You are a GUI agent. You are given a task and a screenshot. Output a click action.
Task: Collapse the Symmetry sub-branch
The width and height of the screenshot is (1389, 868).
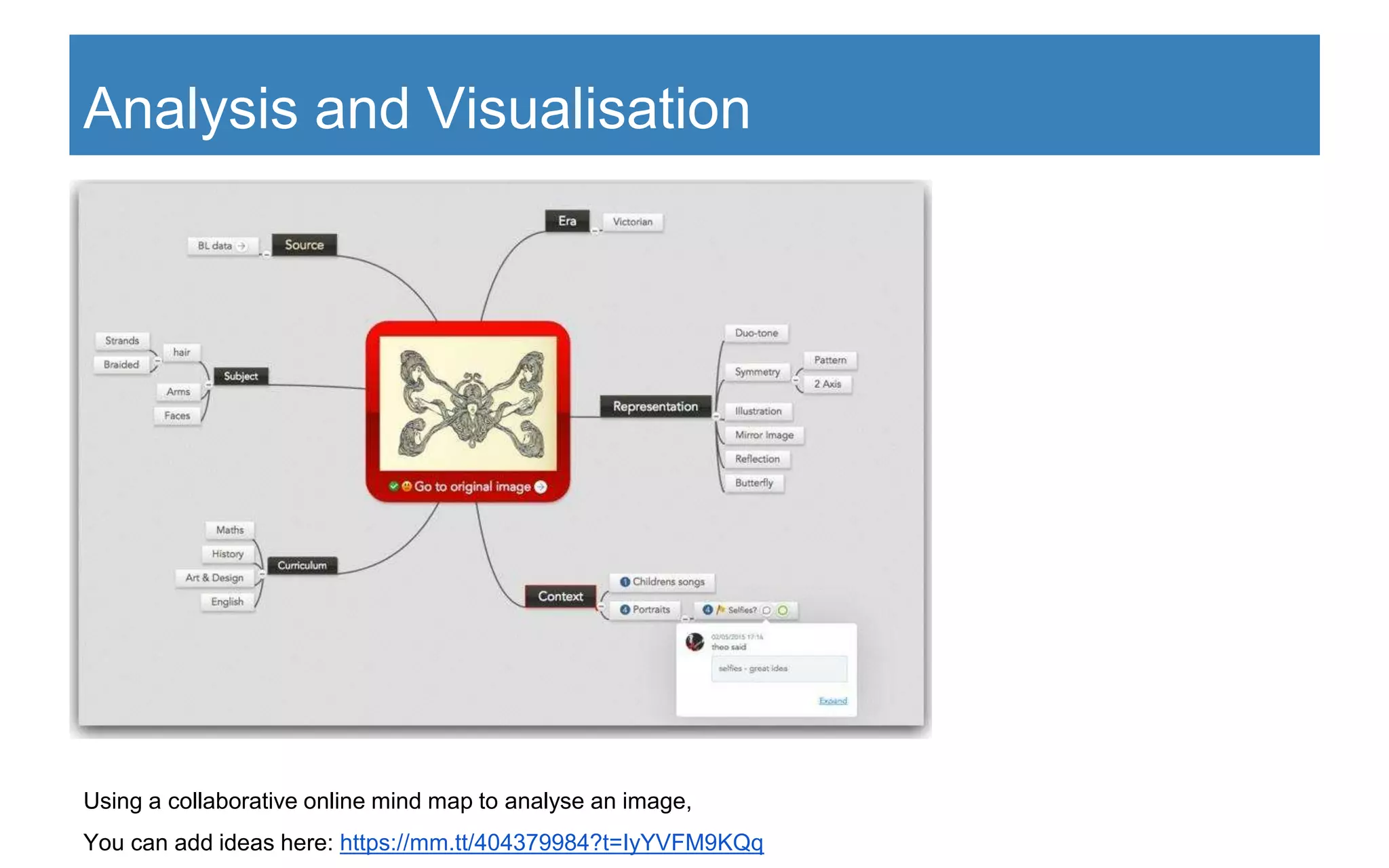(796, 380)
